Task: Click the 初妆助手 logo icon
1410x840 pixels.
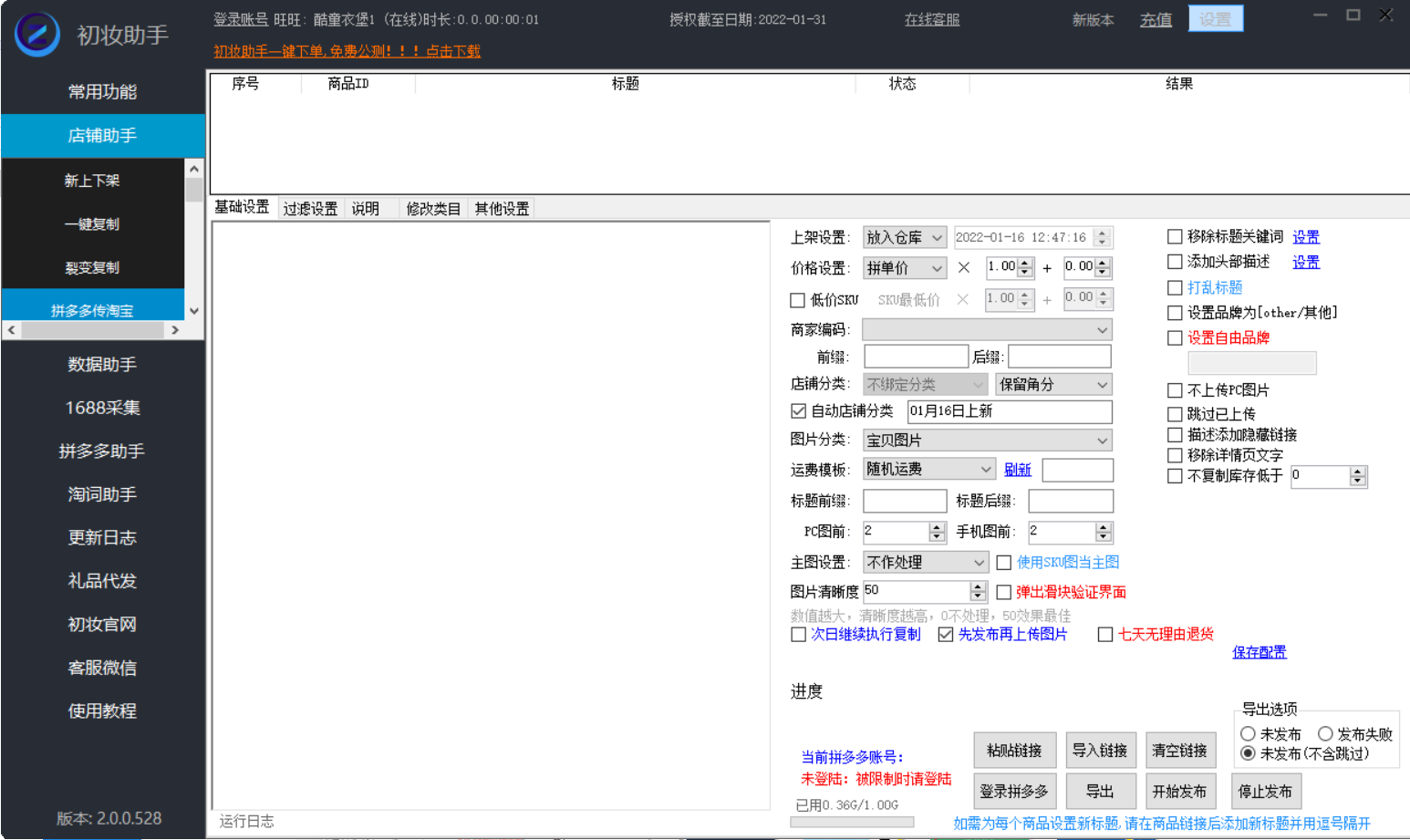Action: click(37, 35)
